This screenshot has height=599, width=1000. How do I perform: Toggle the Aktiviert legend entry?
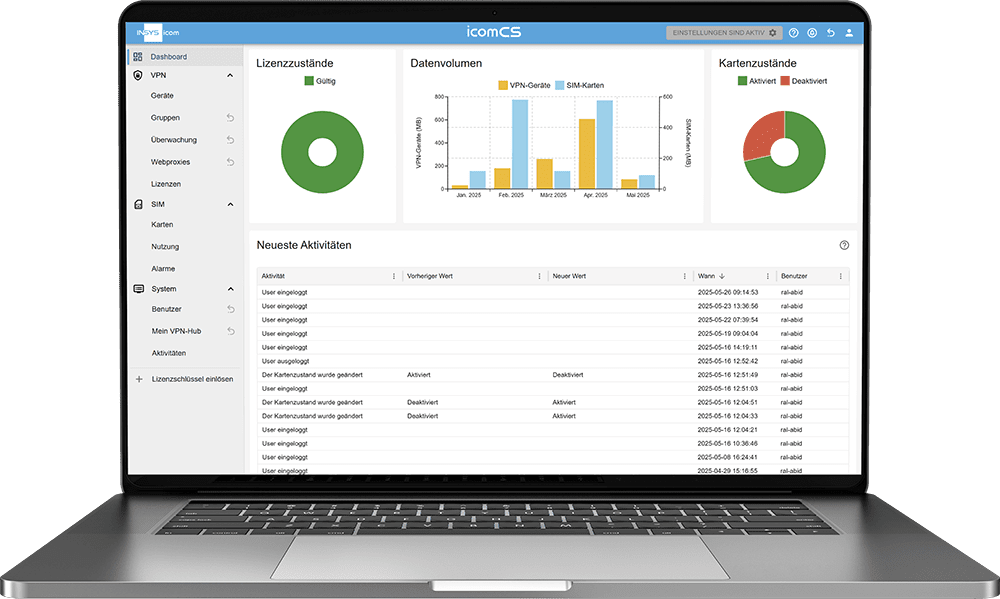click(x=757, y=81)
